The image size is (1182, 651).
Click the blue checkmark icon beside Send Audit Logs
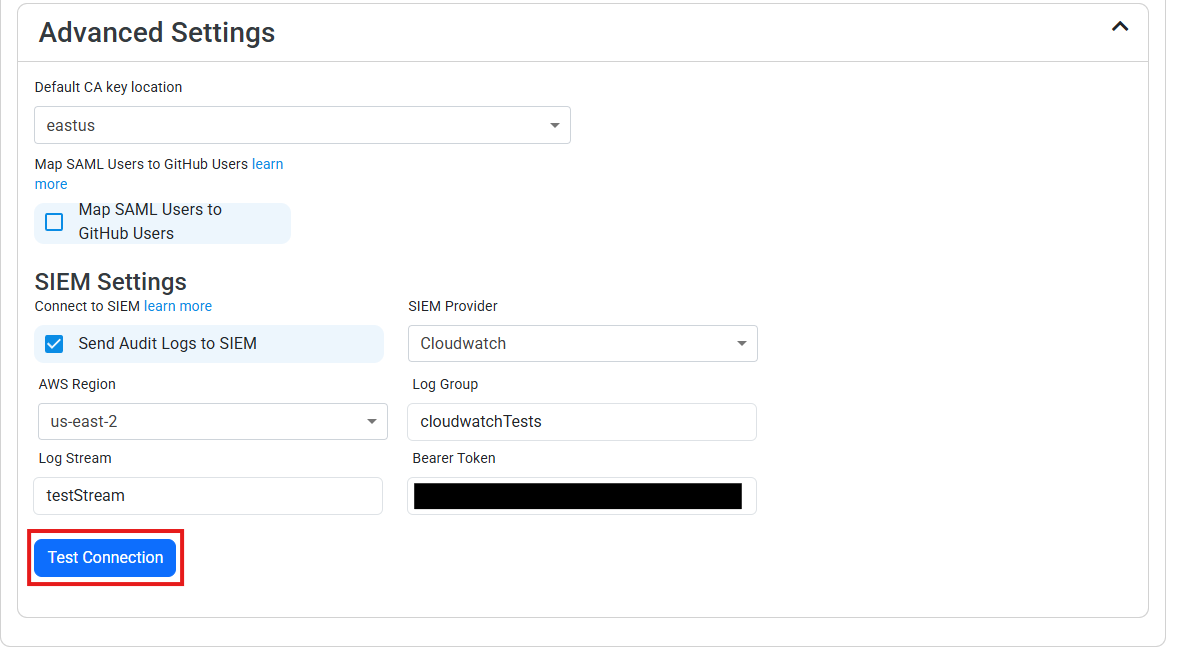point(53,343)
